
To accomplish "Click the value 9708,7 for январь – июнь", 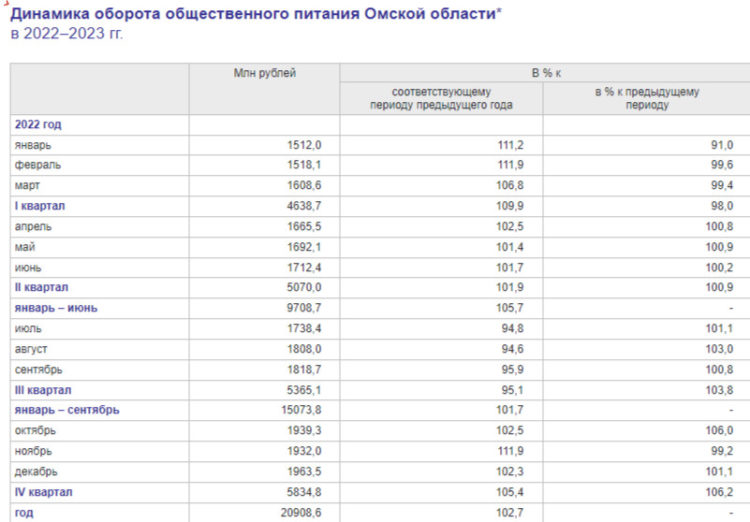I will point(304,308).
